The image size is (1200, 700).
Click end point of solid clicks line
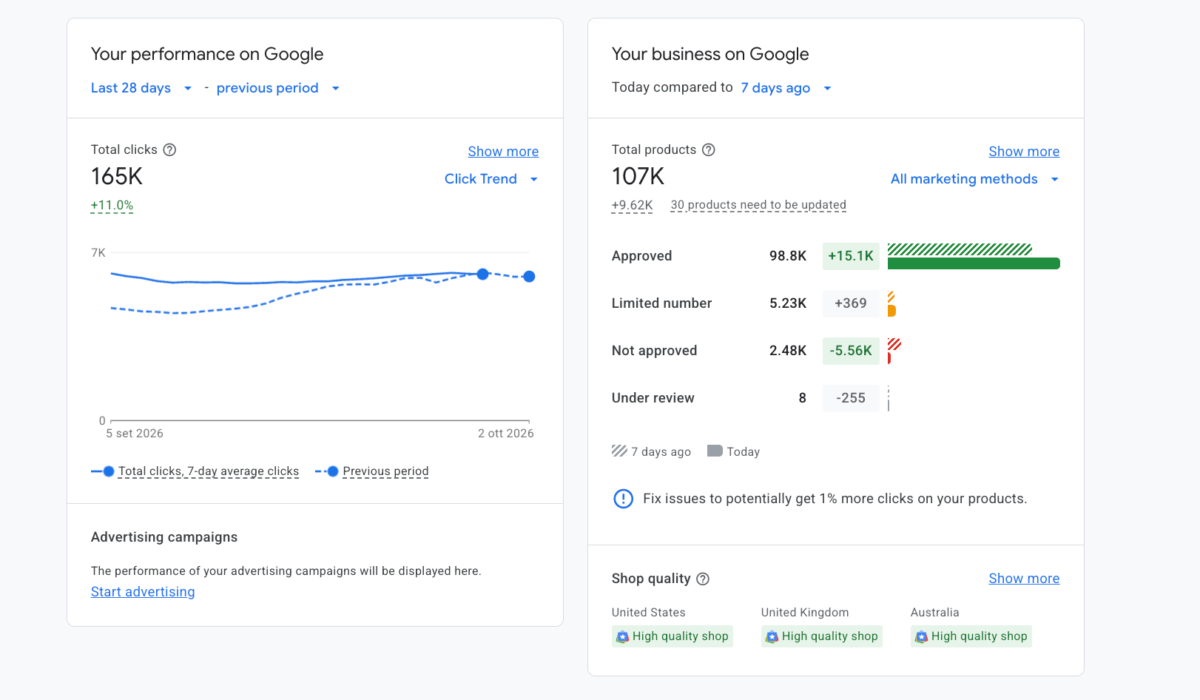tap(483, 274)
